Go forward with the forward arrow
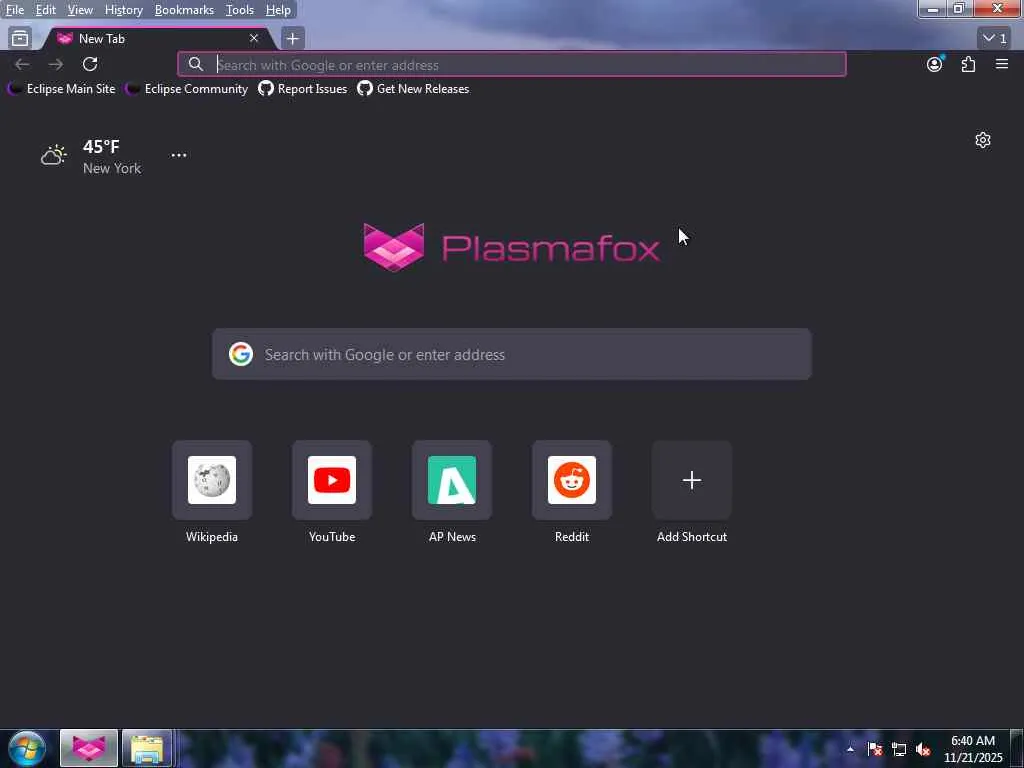The width and height of the screenshot is (1024, 768). [x=56, y=64]
